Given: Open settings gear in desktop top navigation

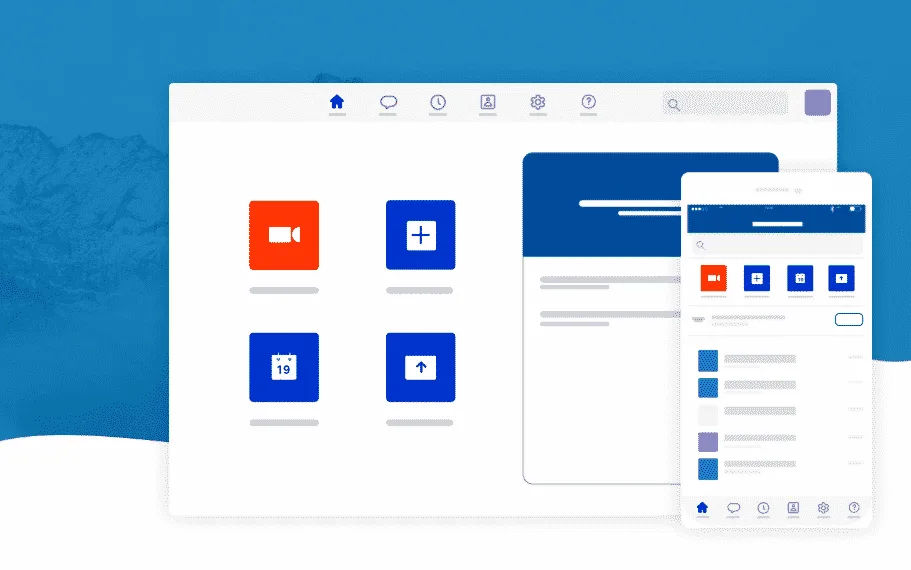Looking at the screenshot, I should [538, 102].
